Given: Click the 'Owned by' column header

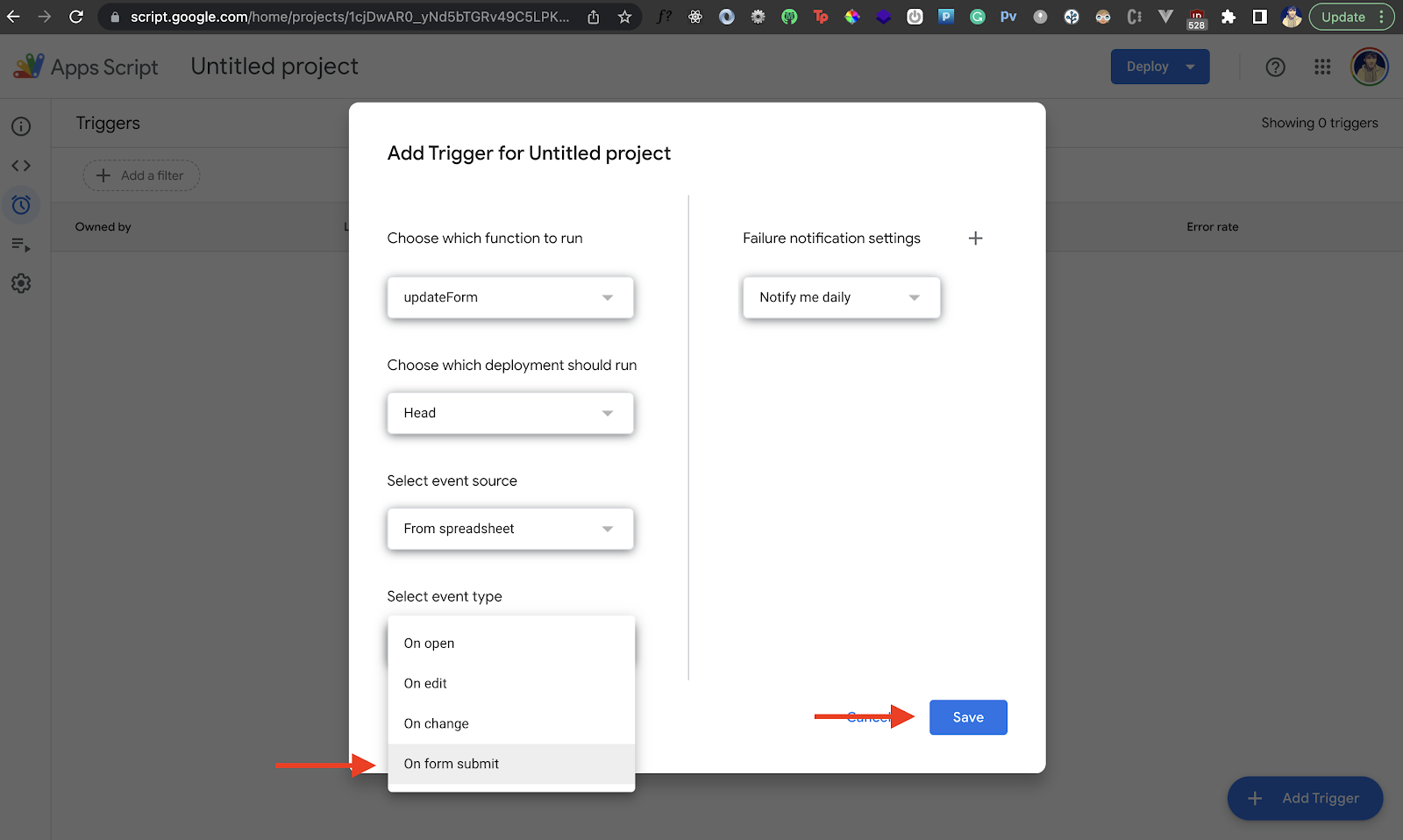Looking at the screenshot, I should 103,227.
